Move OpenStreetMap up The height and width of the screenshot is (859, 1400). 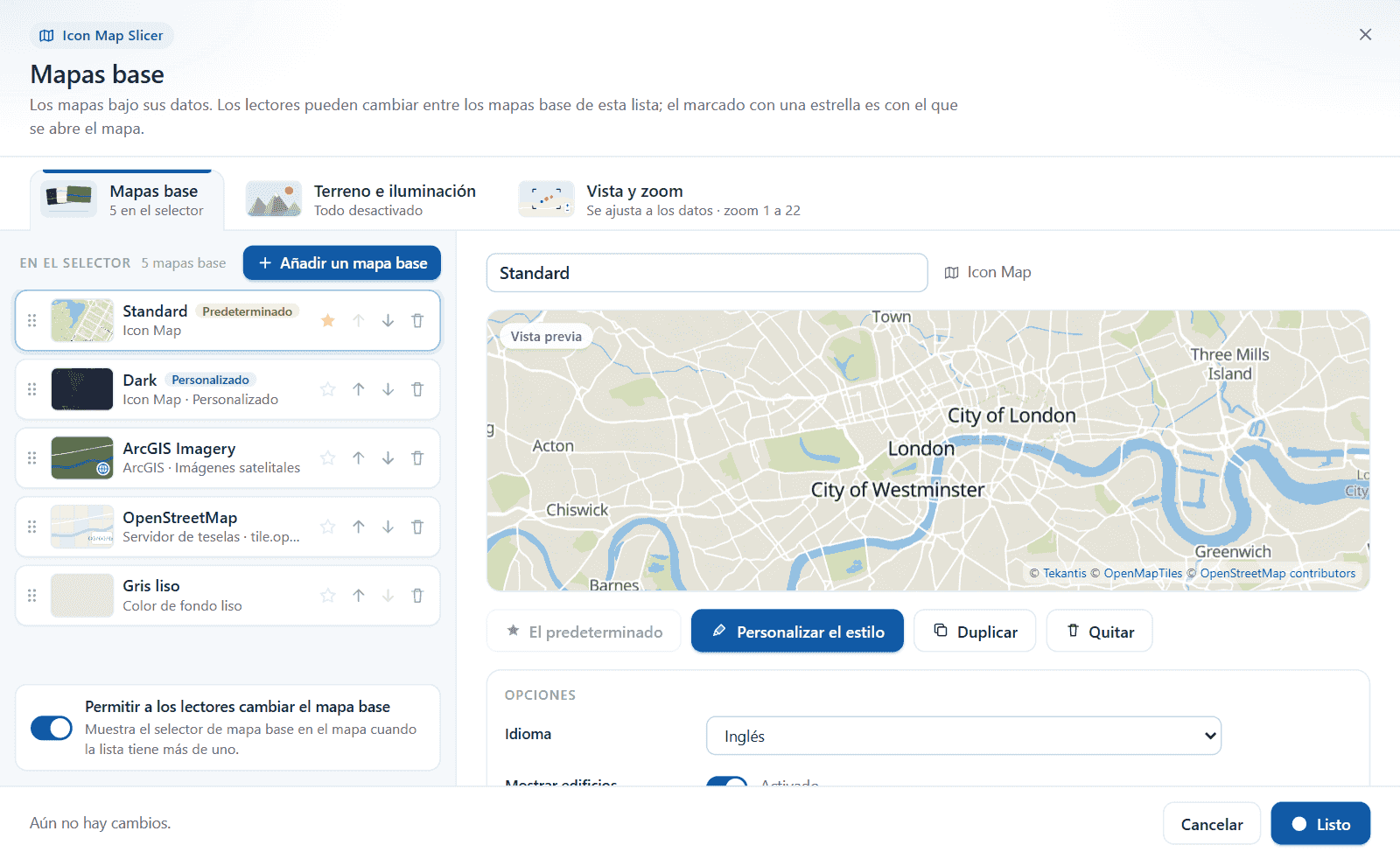click(358, 527)
